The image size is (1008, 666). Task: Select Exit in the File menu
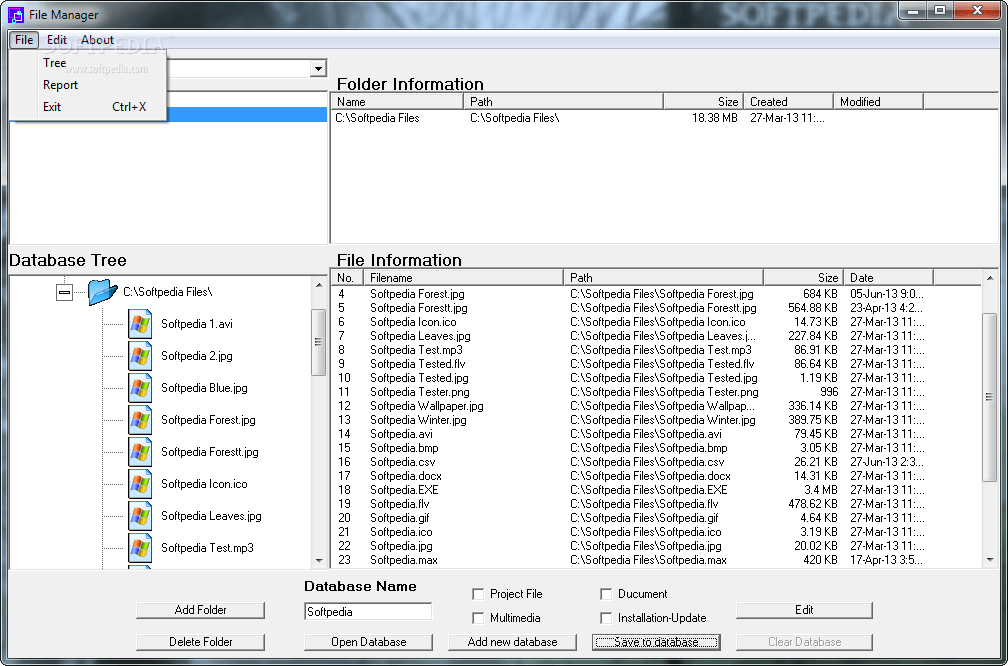[x=89, y=107]
